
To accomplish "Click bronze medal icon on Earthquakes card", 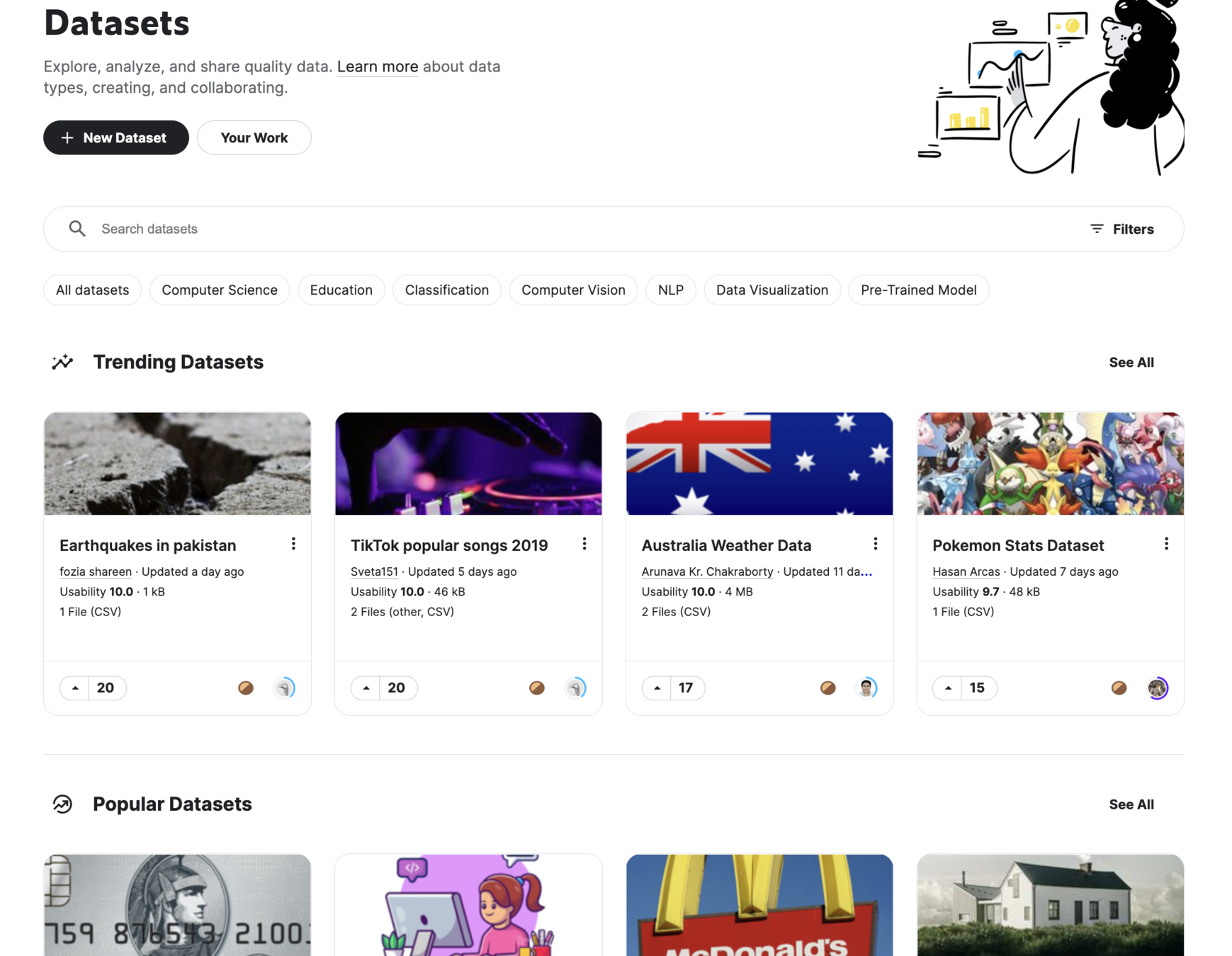I will (x=246, y=688).
